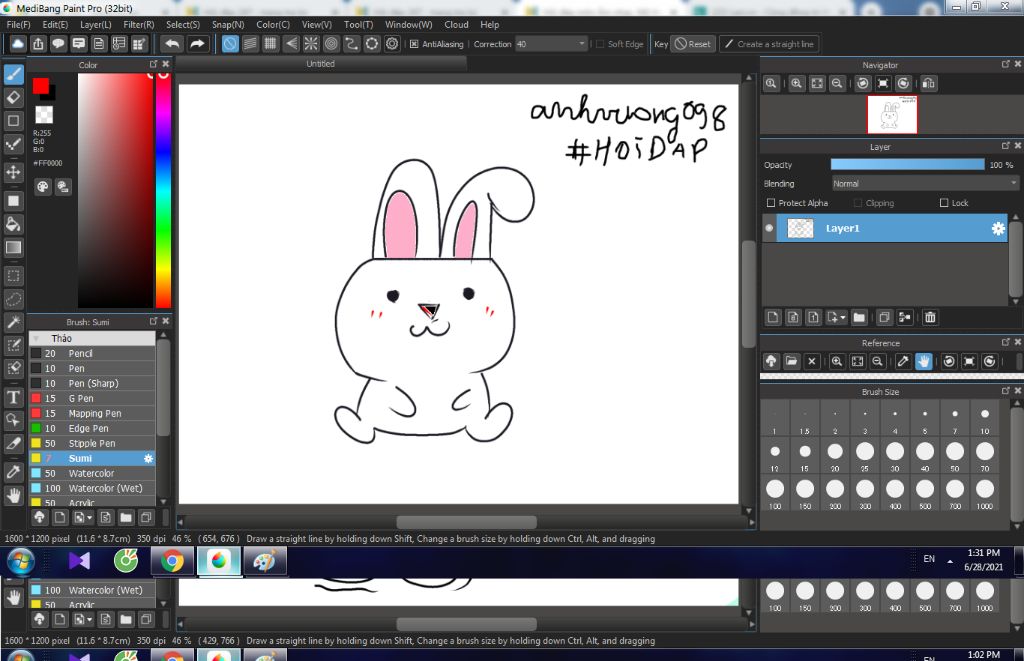Screen dimensions: 1024x661
Task: Select the Bucket fill tool
Action: point(14,224)
